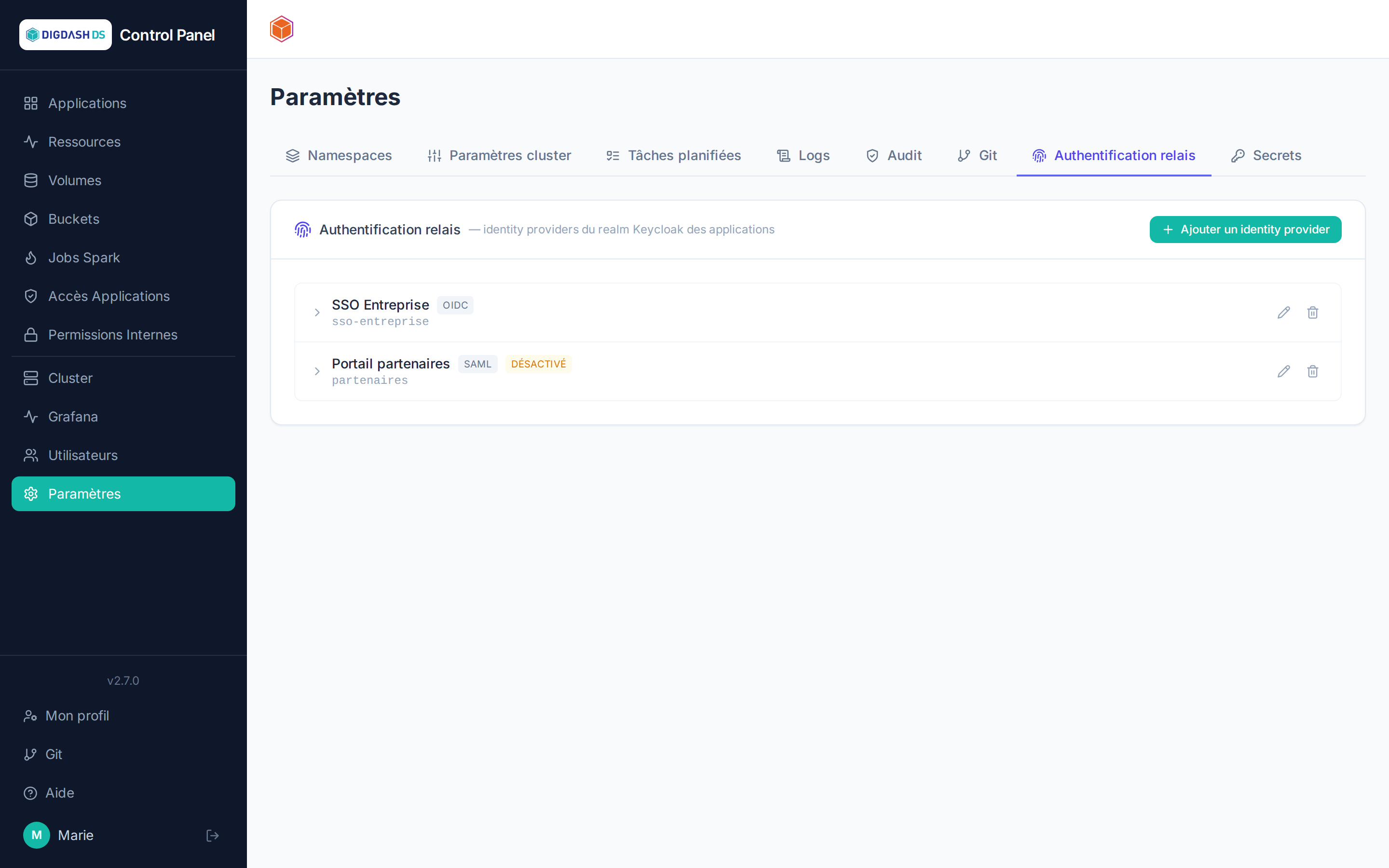Click the Paramètres page heading
The image size is (1389, 868).
(335, 97)
